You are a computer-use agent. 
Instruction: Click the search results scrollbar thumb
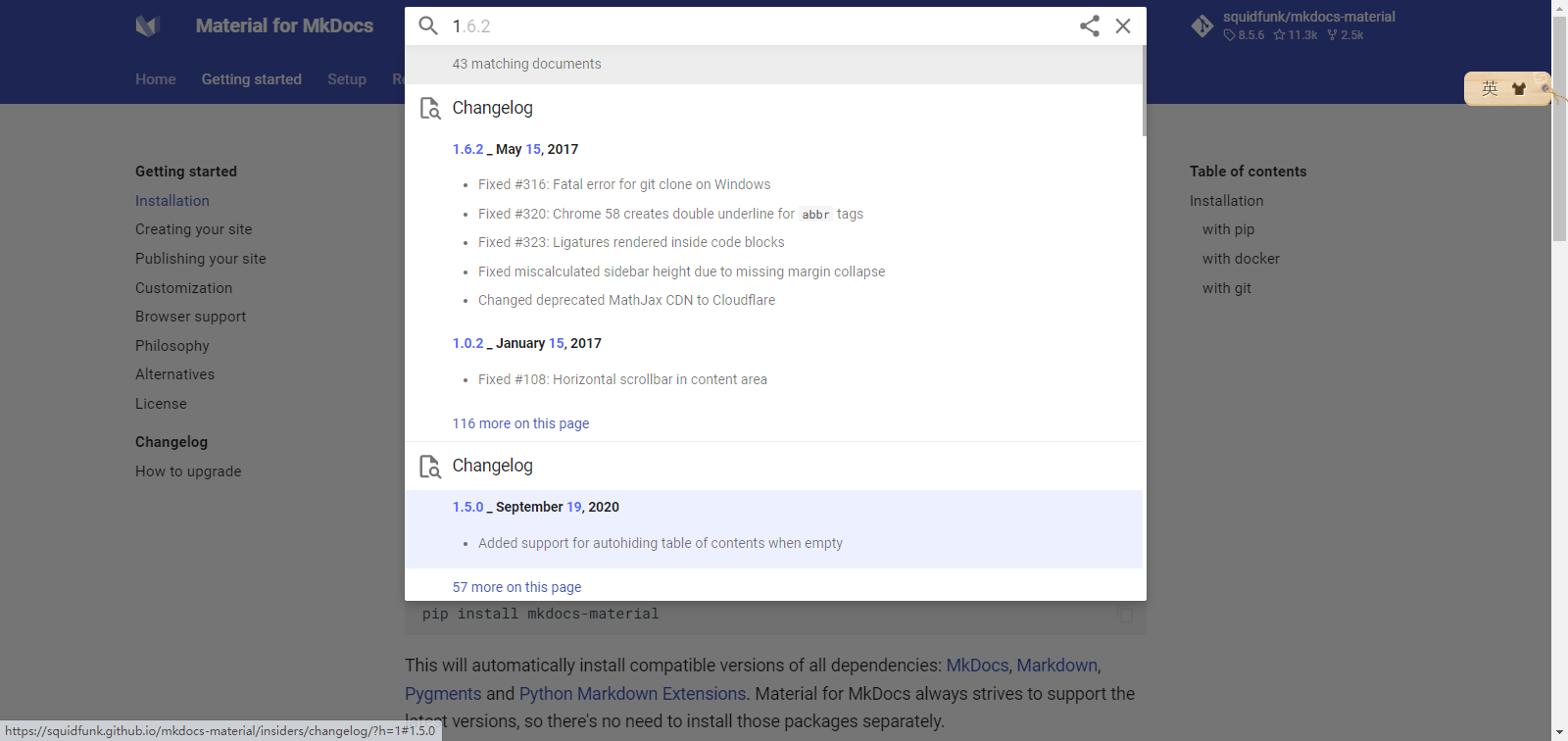(1144, 90)
